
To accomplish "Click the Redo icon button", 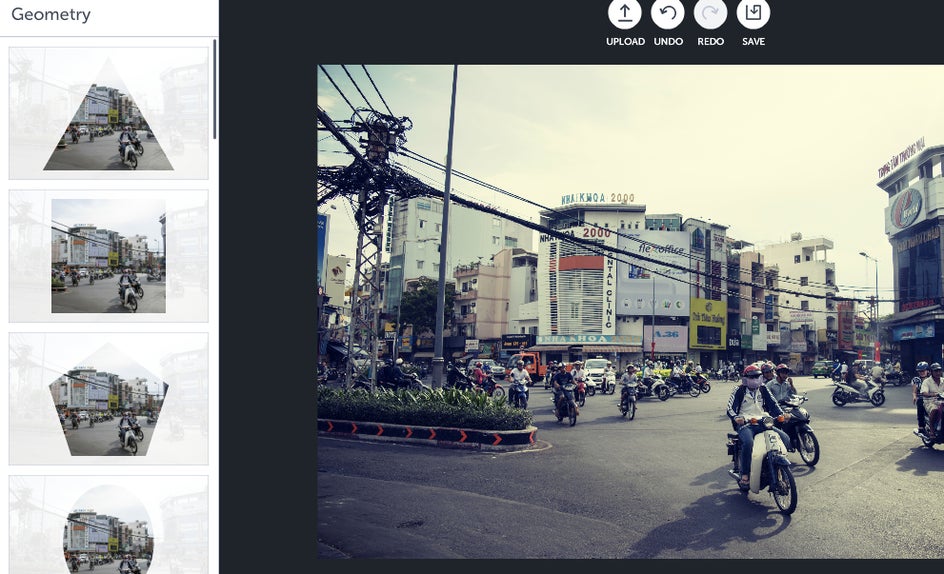I will point(710,13).
